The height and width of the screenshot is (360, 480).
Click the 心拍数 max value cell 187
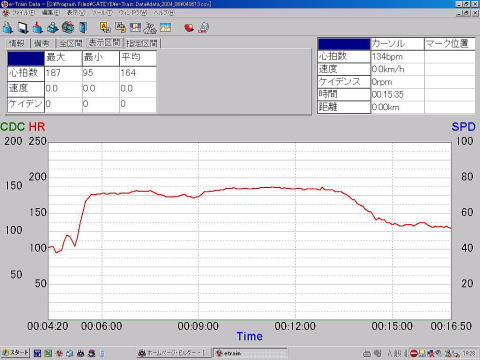pos(63,73)
